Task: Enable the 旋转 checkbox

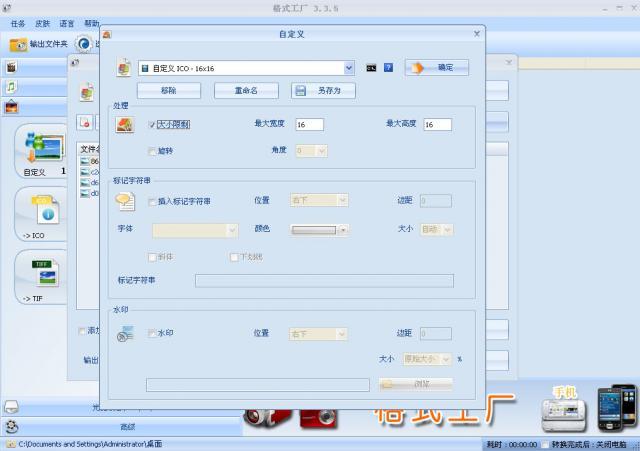Action: tap(152, 151)
